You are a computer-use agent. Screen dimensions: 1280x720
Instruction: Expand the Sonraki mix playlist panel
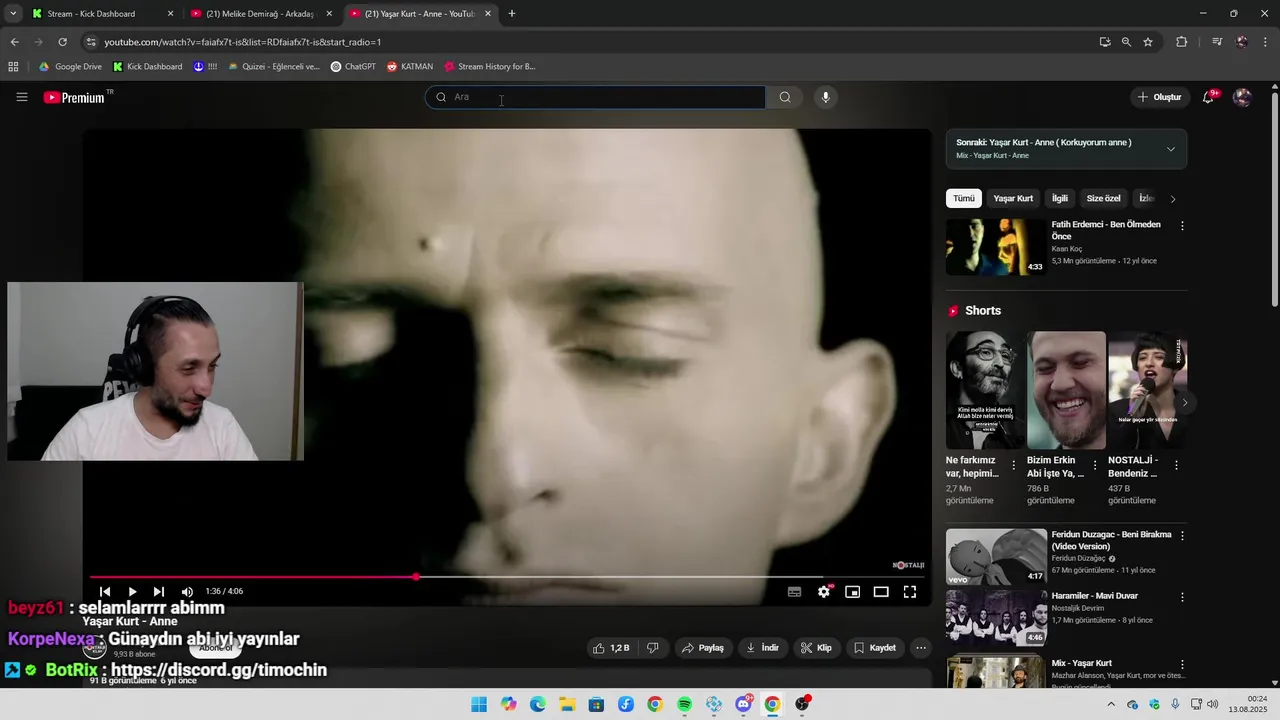point(1171,149)
